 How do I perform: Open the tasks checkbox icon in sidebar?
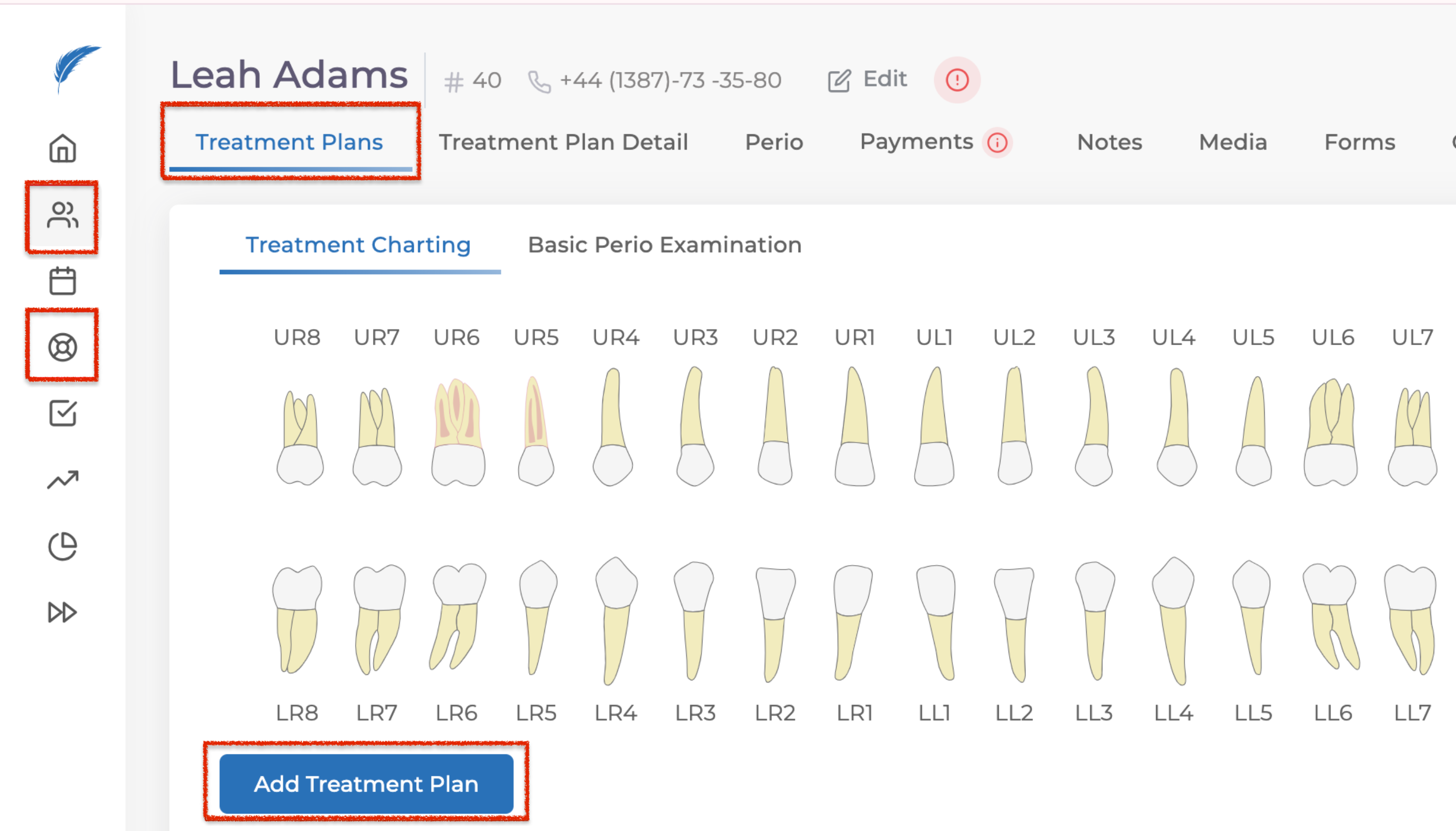tap(62, 412)
